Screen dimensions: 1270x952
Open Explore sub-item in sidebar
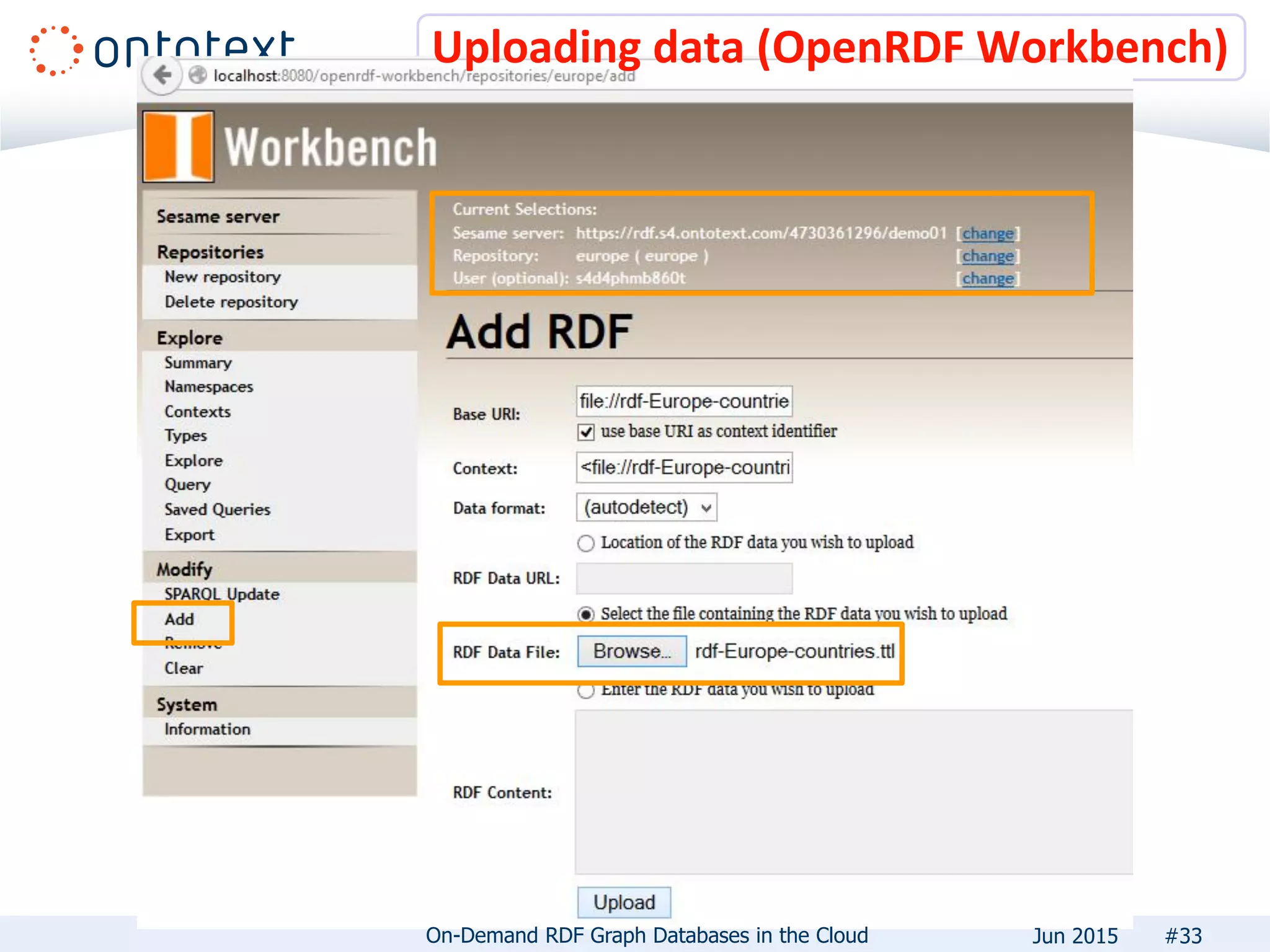tap(193, 461)
